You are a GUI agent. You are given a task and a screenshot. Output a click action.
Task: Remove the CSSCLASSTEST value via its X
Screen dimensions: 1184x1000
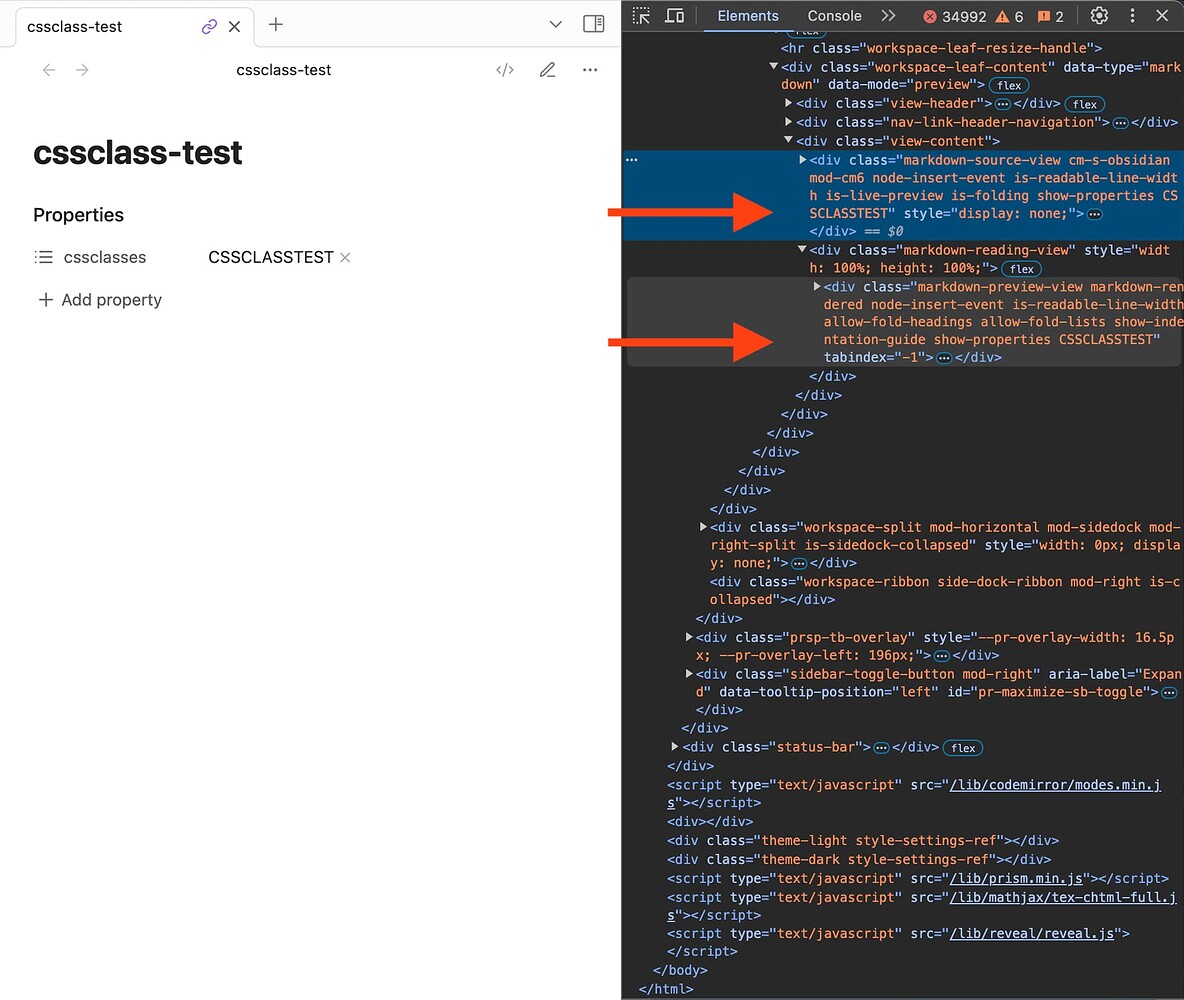[345, 257]
